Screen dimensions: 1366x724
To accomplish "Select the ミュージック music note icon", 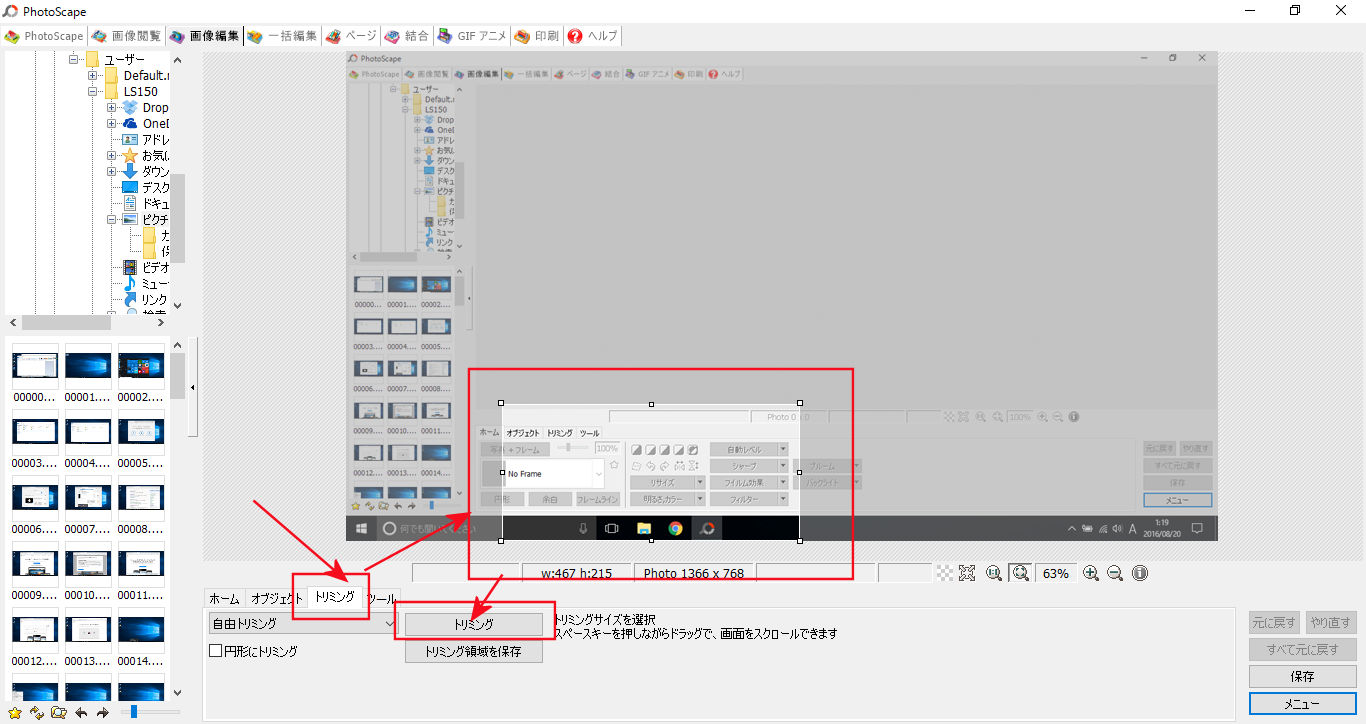I will tap(130, 283).
